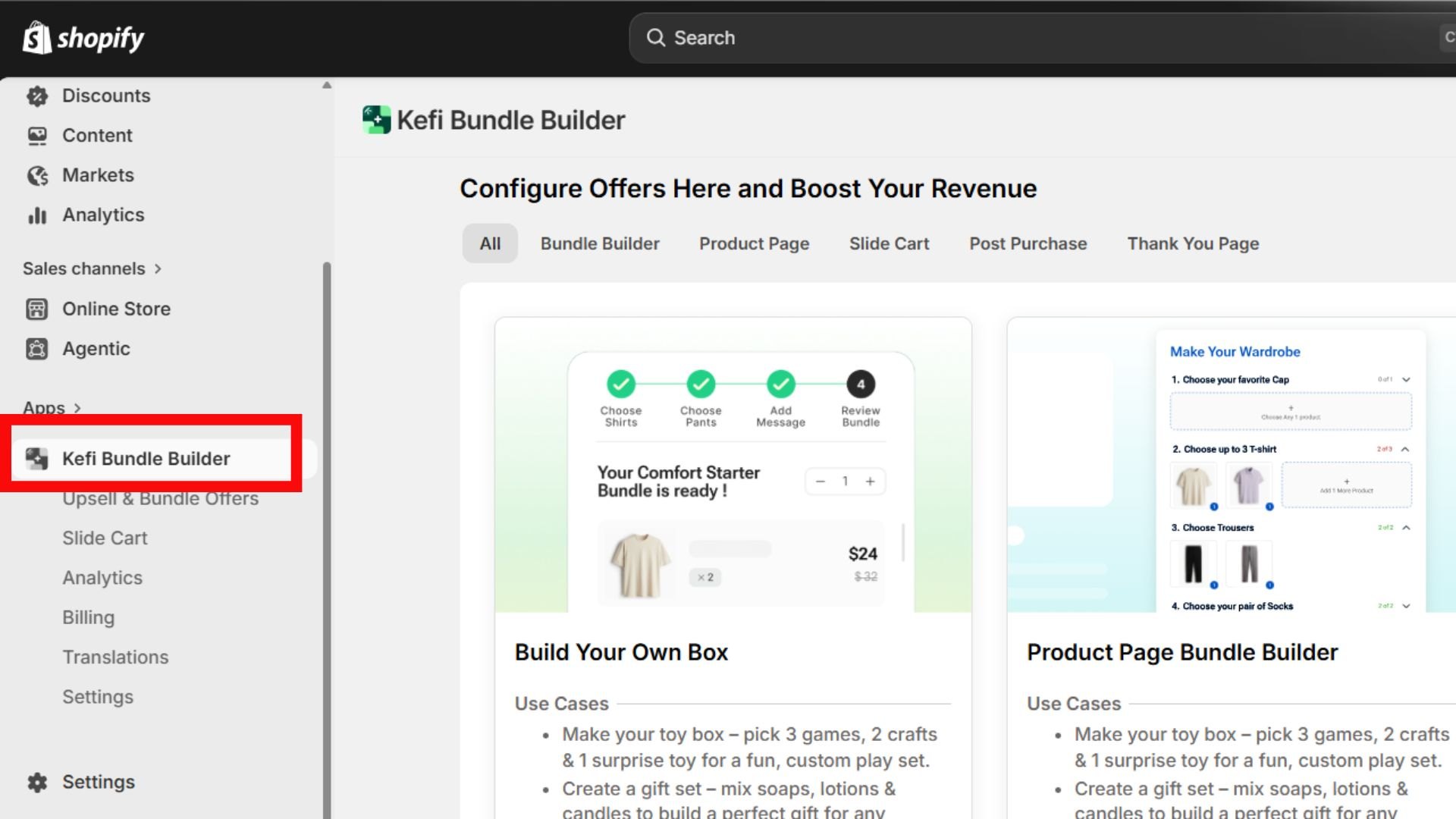Click the beige T-shirt bundle thumbnail

(641, 564)
